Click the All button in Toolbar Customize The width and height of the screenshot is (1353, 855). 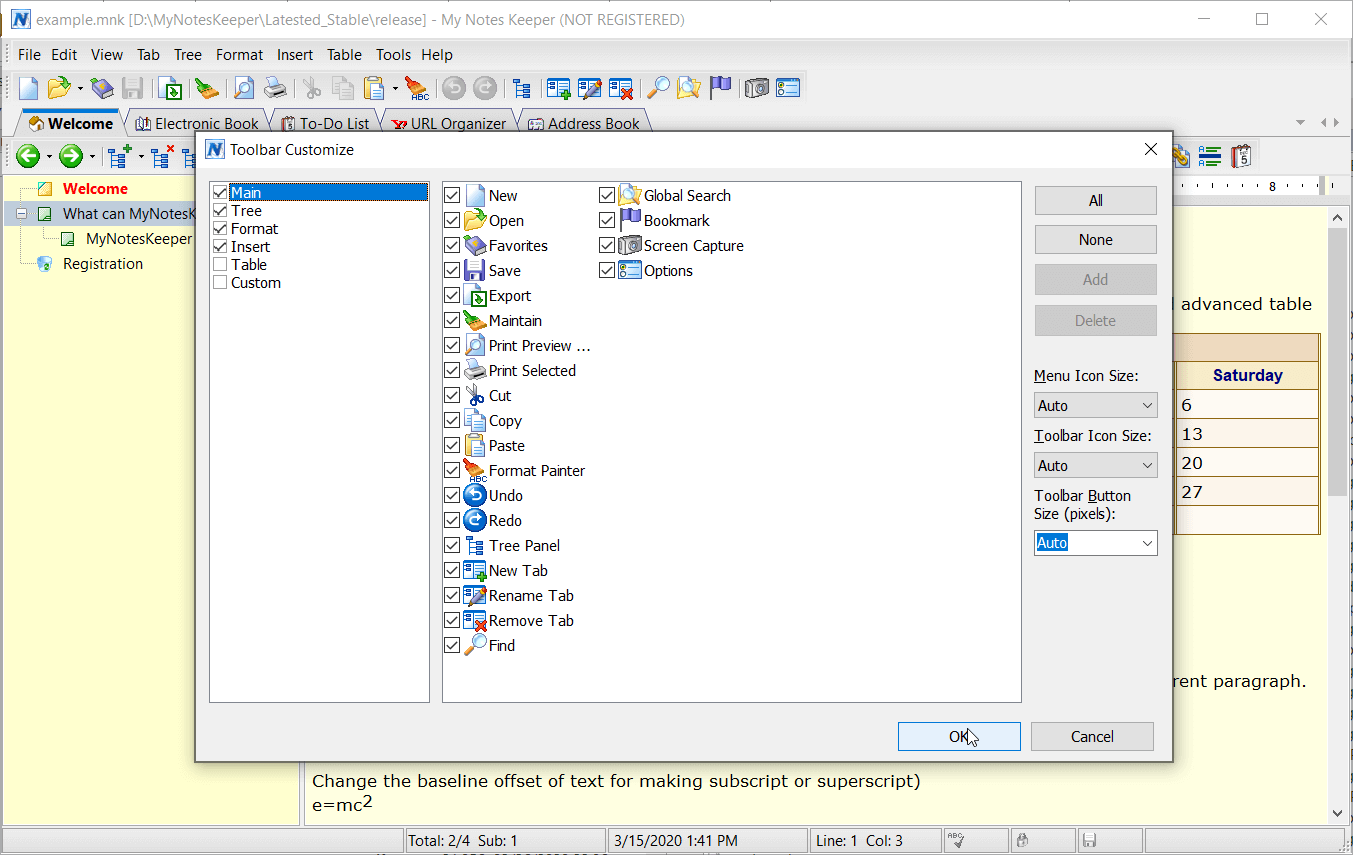click(x=1096, y=200)
